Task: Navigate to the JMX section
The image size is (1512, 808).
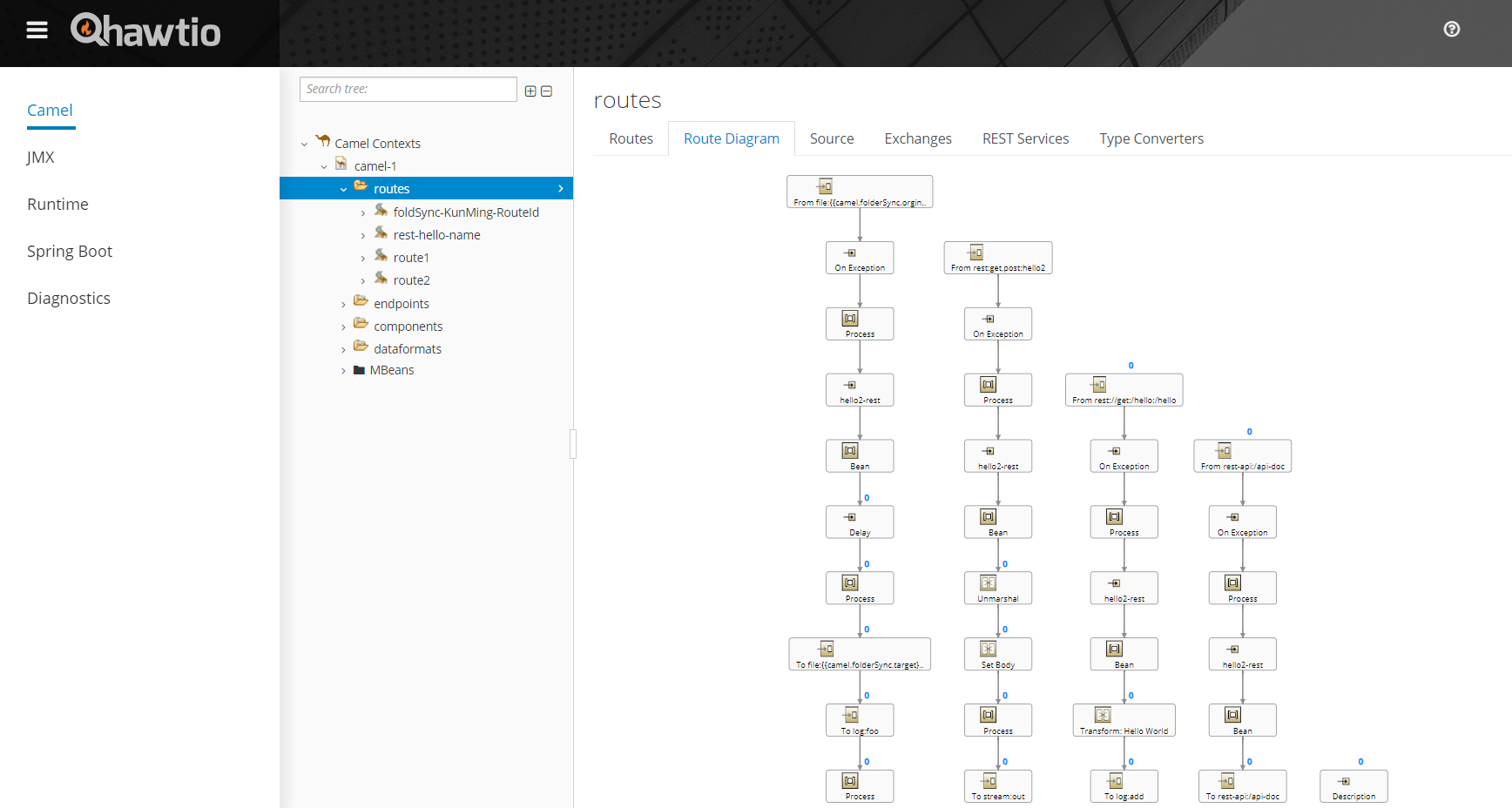Action: pyautogui.click(x=38, y=158)
